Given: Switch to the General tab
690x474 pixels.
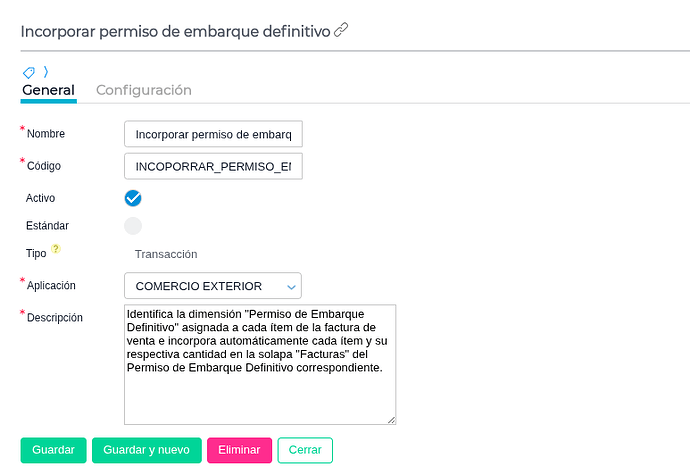Looking at the screenshot, I should (x=48, y=90).
